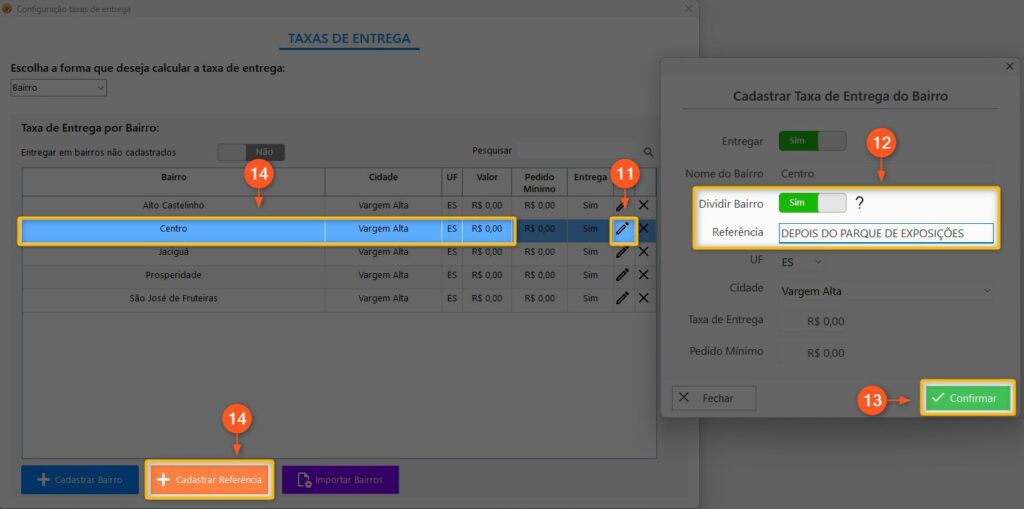Delete the São José de Fruteiras row

pyautogui.click(x=644, y=298)
